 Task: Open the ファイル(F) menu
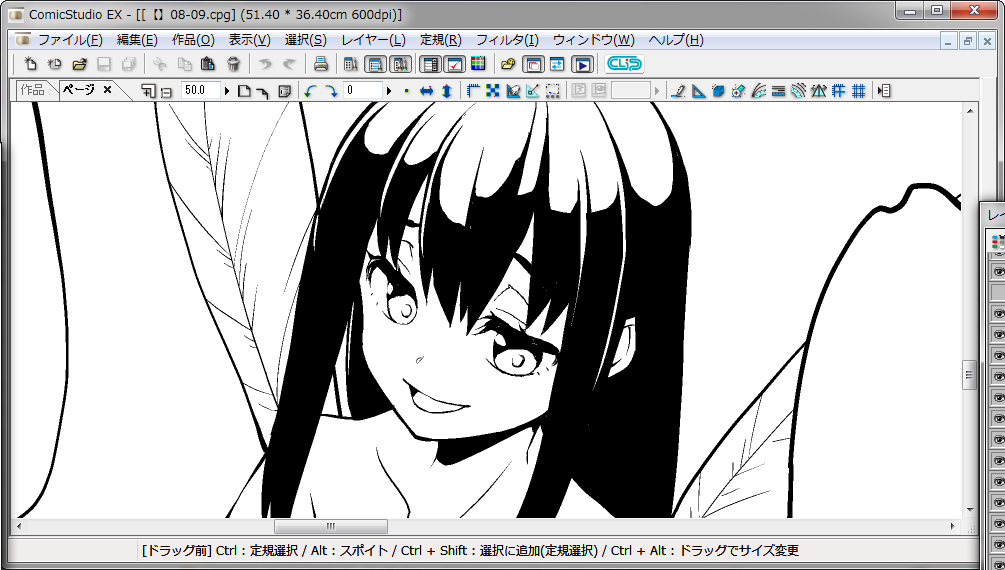click(x=71, y=40)
